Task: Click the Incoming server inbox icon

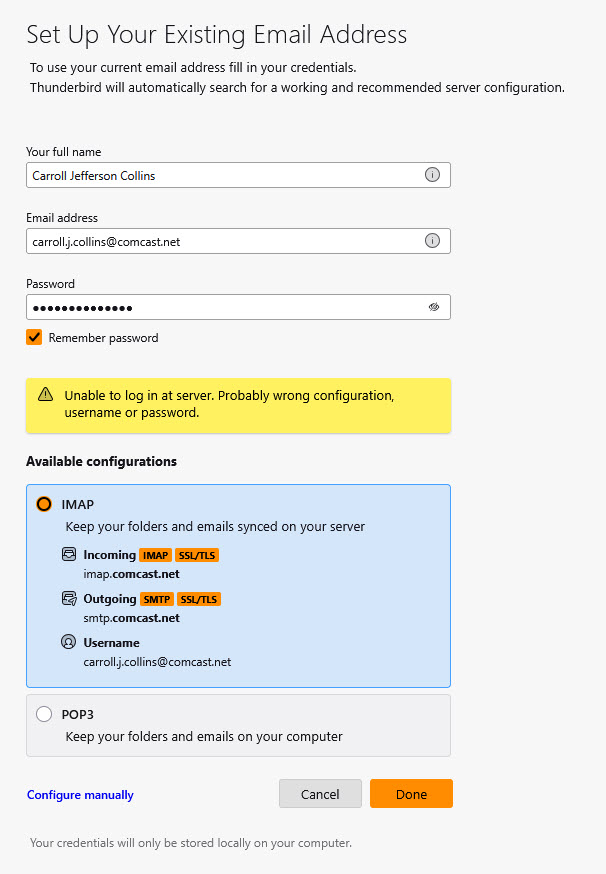Action: (x=69, y=555)
